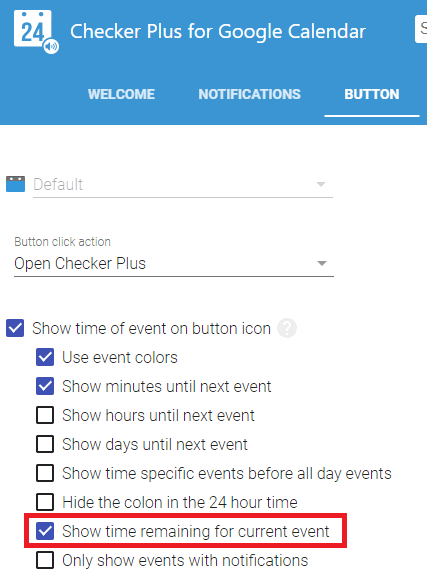Expand the Button click action dropdown
Viewport: 427px width, 575px height.
[174, 263]
